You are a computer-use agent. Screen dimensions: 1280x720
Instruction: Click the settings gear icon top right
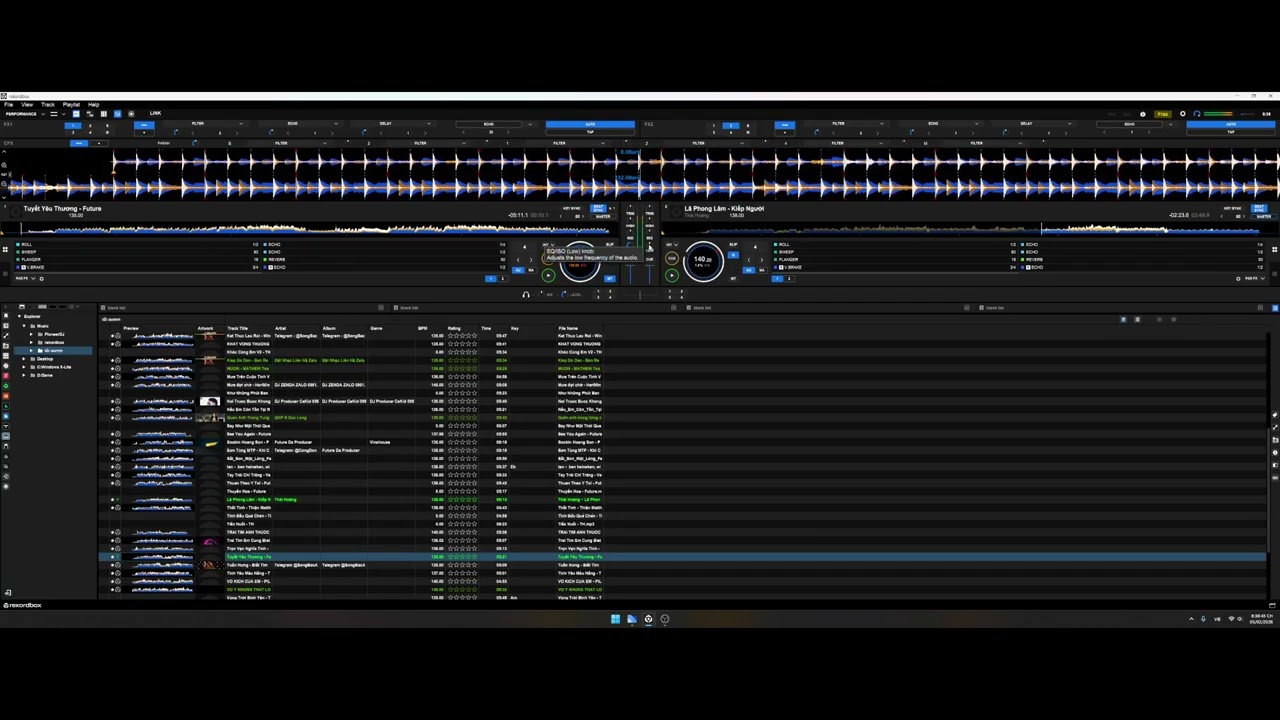(1182, 114)
